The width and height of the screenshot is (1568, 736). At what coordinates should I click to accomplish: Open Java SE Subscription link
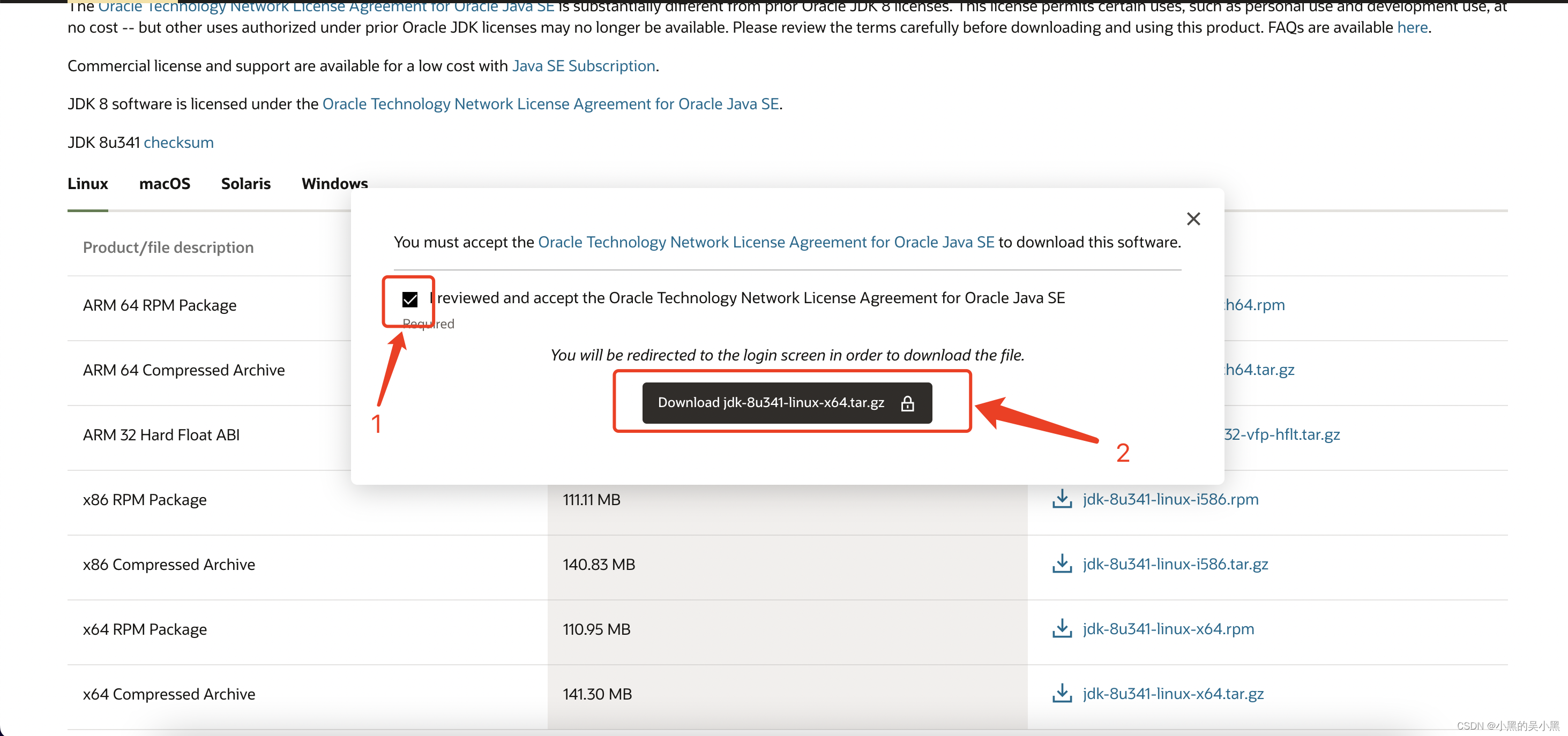583,66
